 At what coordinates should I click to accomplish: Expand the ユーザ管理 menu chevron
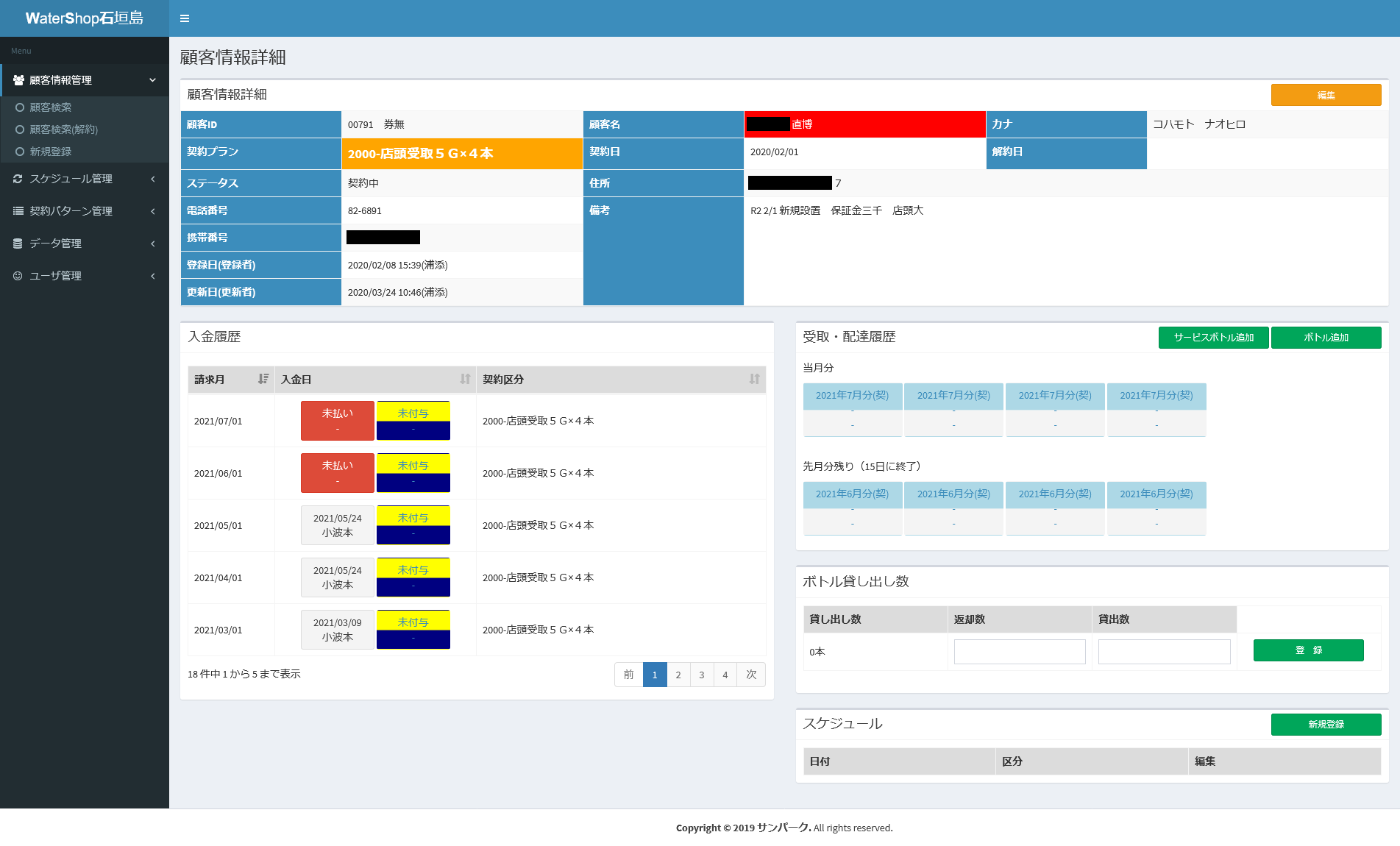(152, 276)
